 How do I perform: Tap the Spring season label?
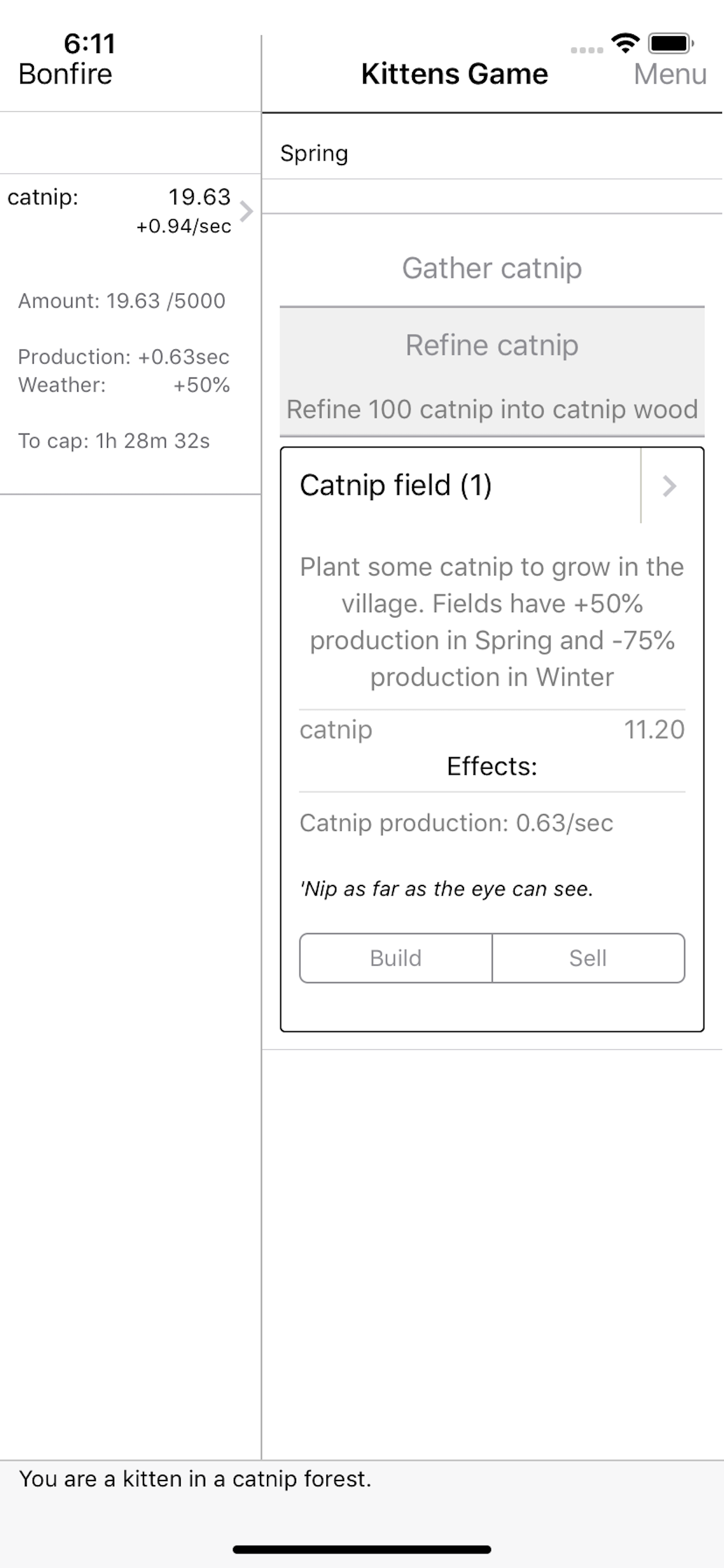pyautogui.click(x=314, y=153)
